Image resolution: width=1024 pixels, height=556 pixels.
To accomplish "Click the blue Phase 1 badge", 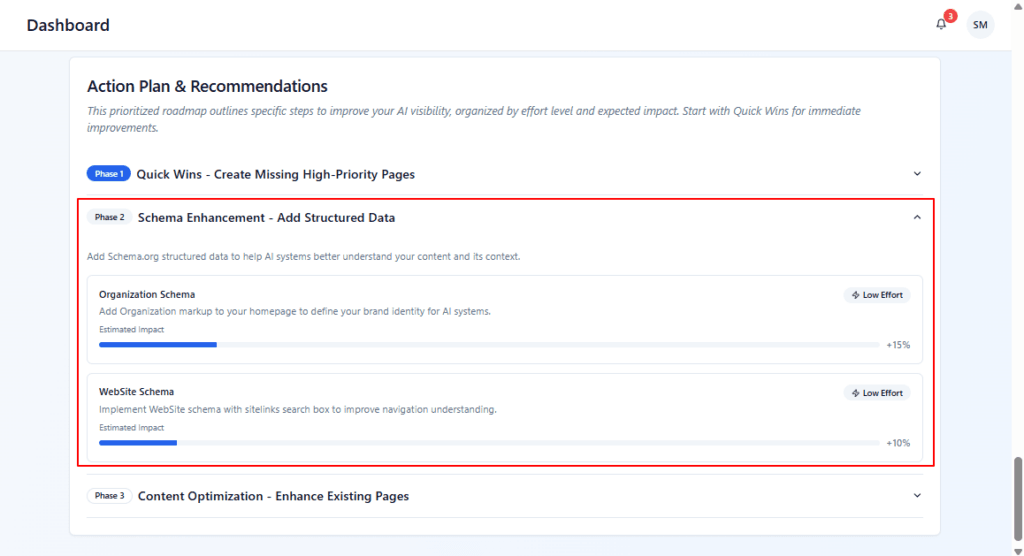I will [x=108, y=174].
